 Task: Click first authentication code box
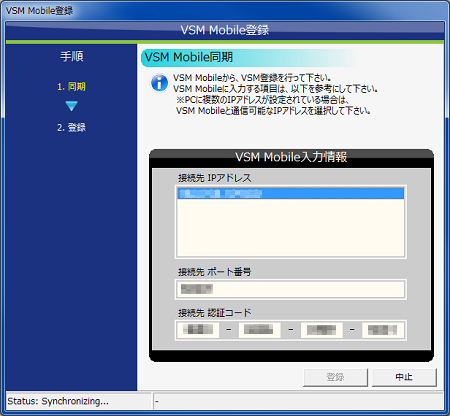click(x=198, y=330)
